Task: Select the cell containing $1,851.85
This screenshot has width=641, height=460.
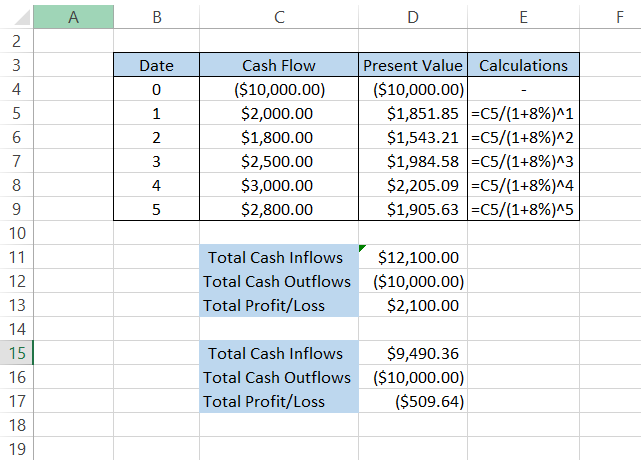Action: pos(412,113)
